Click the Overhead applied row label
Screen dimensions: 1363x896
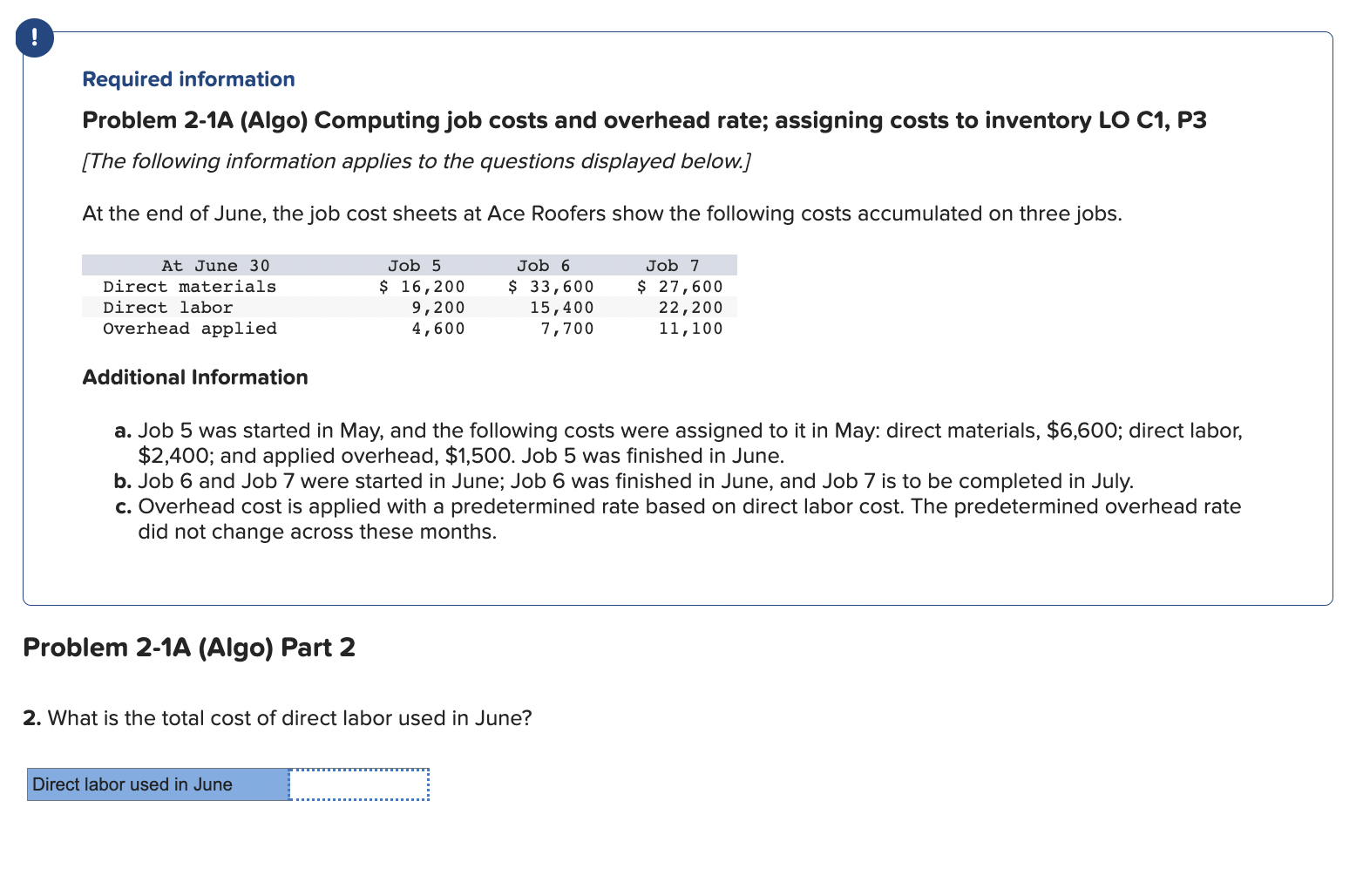[x=190, y=329]
